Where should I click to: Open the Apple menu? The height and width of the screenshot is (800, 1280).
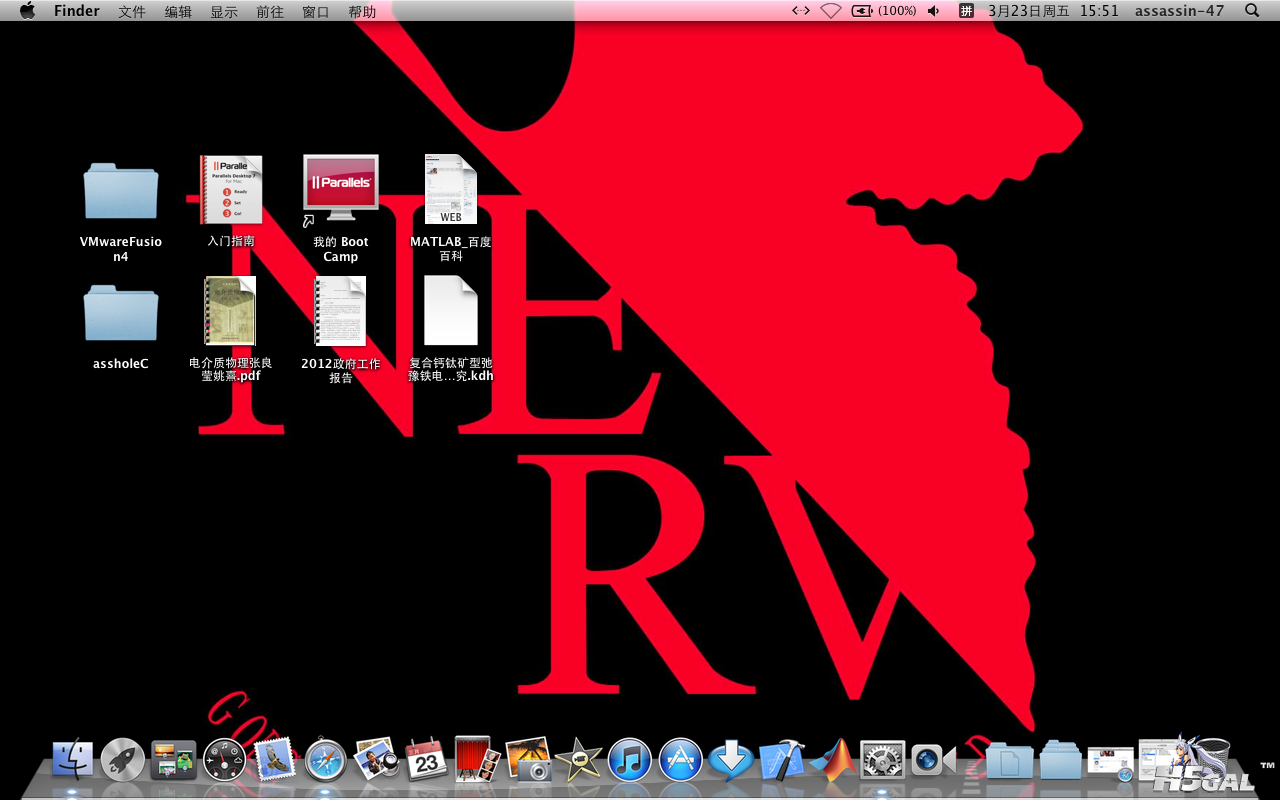point(27,11)
